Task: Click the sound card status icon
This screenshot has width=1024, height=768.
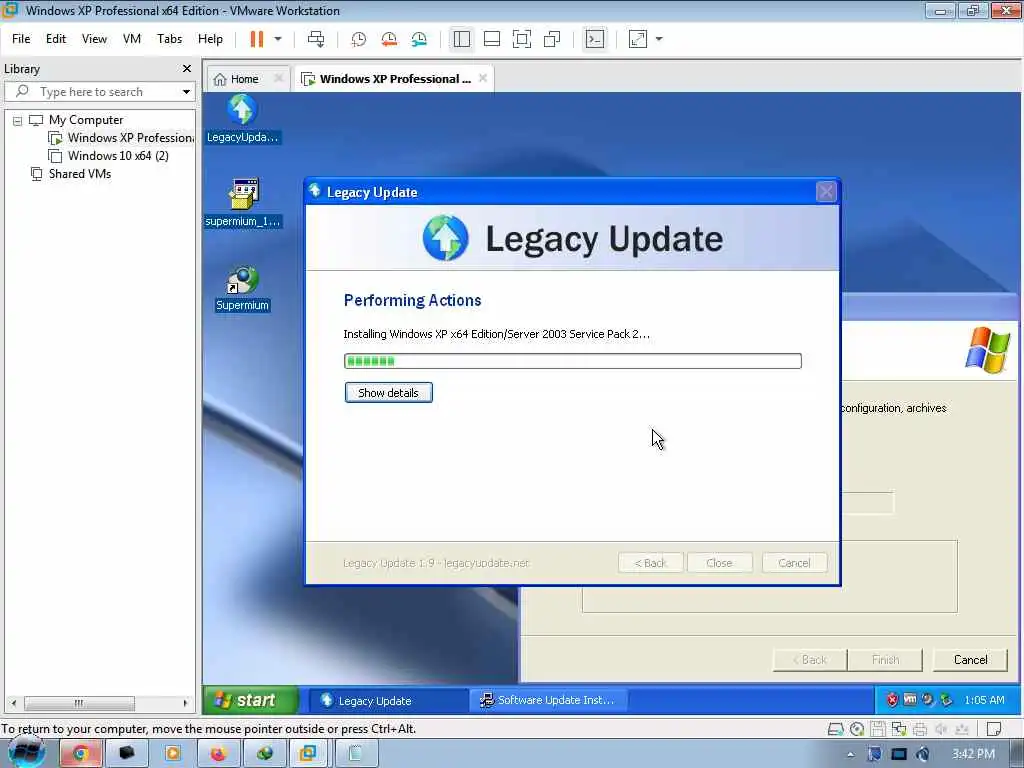Action: (941, 729)
